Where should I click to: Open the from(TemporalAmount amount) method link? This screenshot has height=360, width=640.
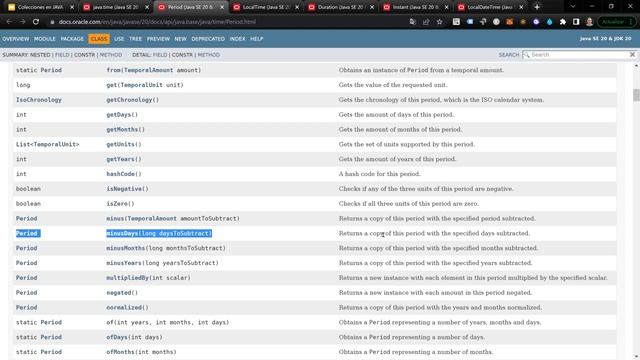click(153, 70)
